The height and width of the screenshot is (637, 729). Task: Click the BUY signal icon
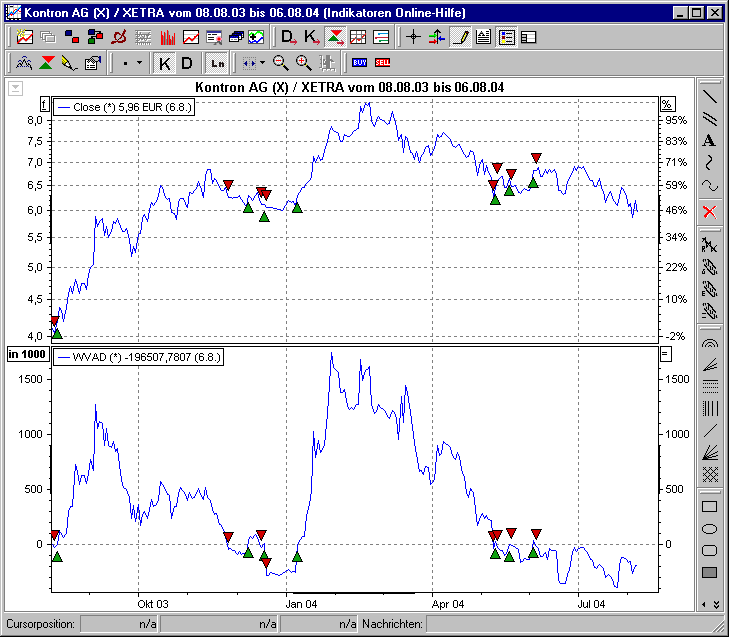coord(360,63)
